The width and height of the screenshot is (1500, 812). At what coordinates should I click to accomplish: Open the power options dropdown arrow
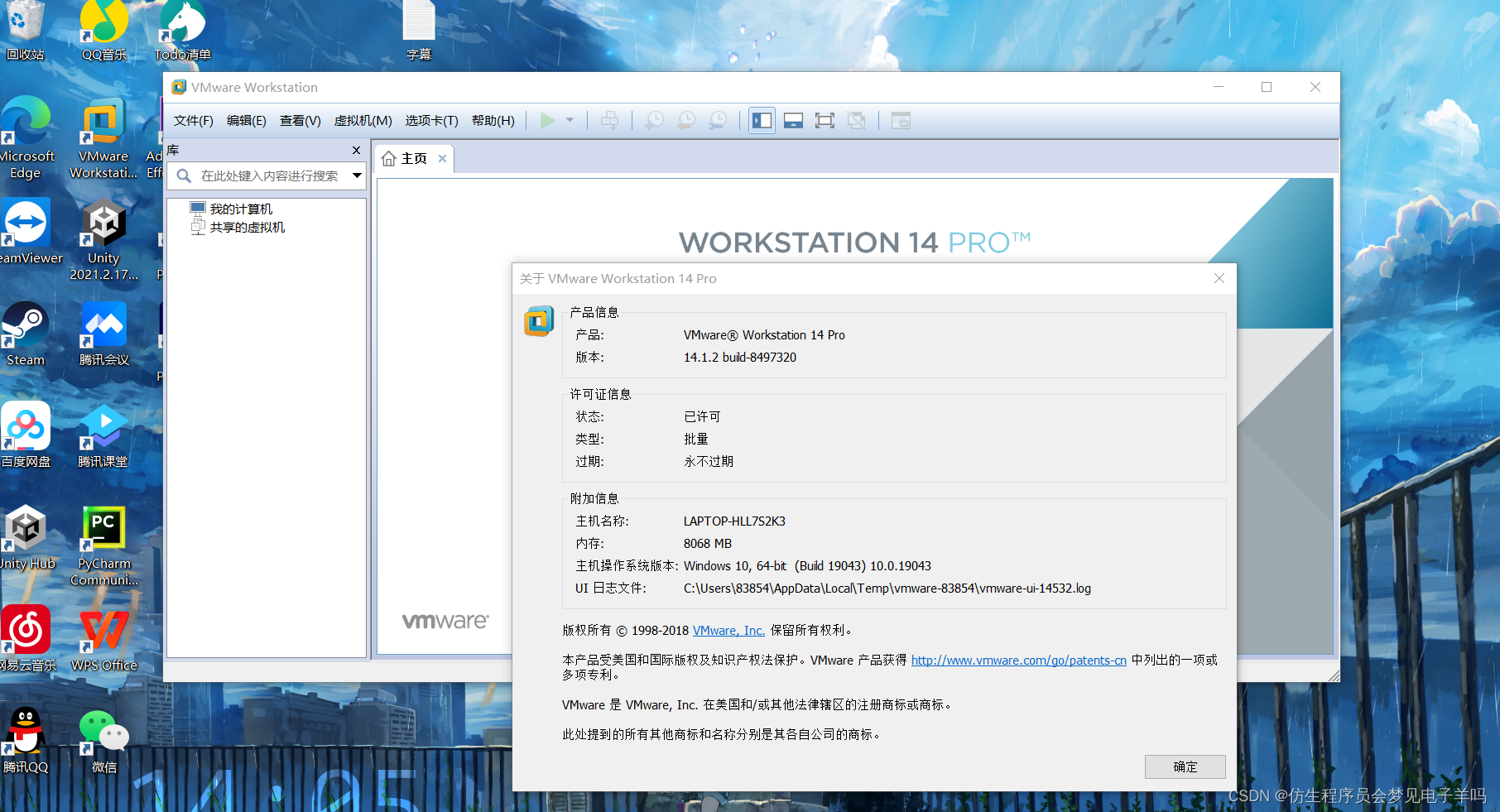coord(570,121)
